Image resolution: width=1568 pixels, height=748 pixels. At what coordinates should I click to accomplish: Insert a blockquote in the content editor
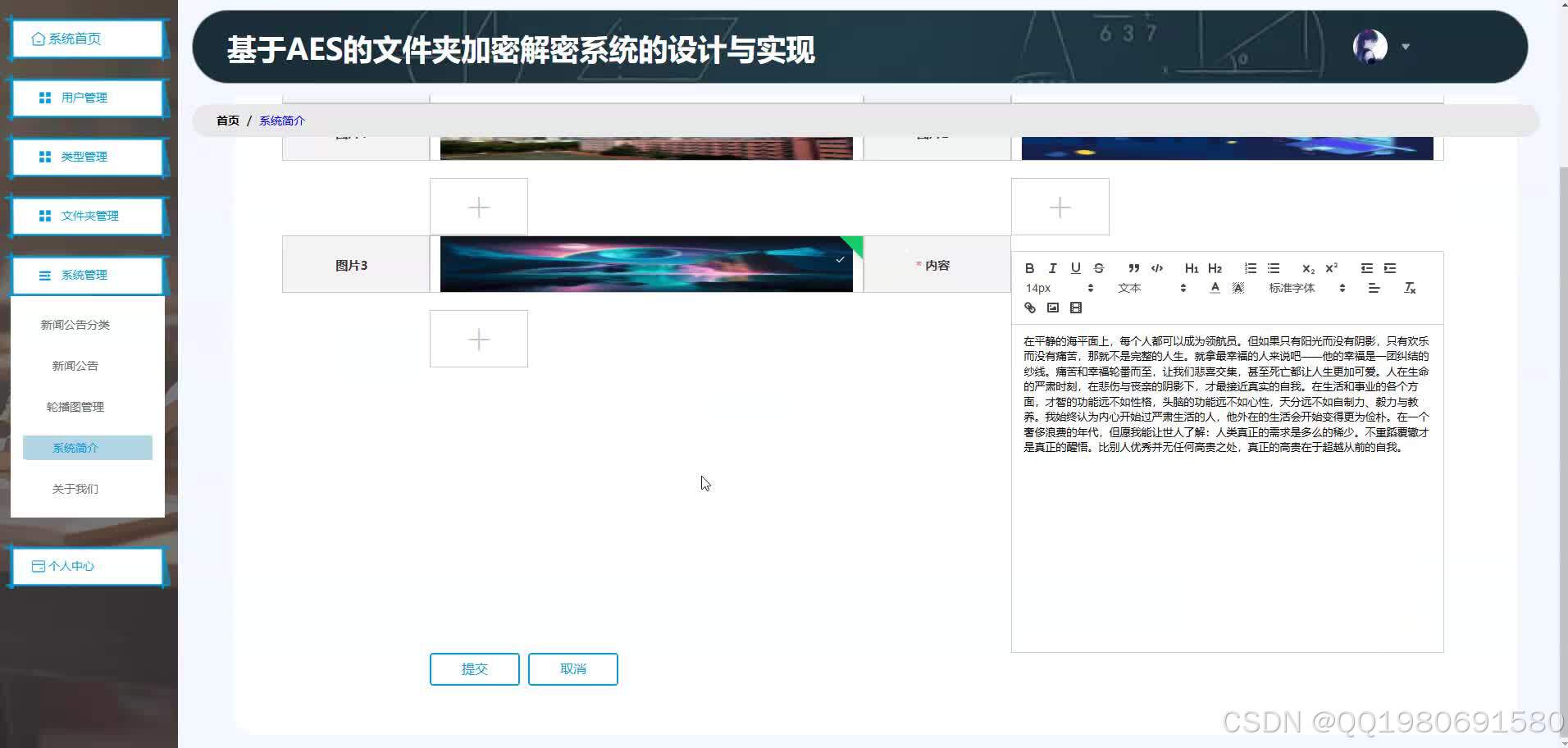1133,268
